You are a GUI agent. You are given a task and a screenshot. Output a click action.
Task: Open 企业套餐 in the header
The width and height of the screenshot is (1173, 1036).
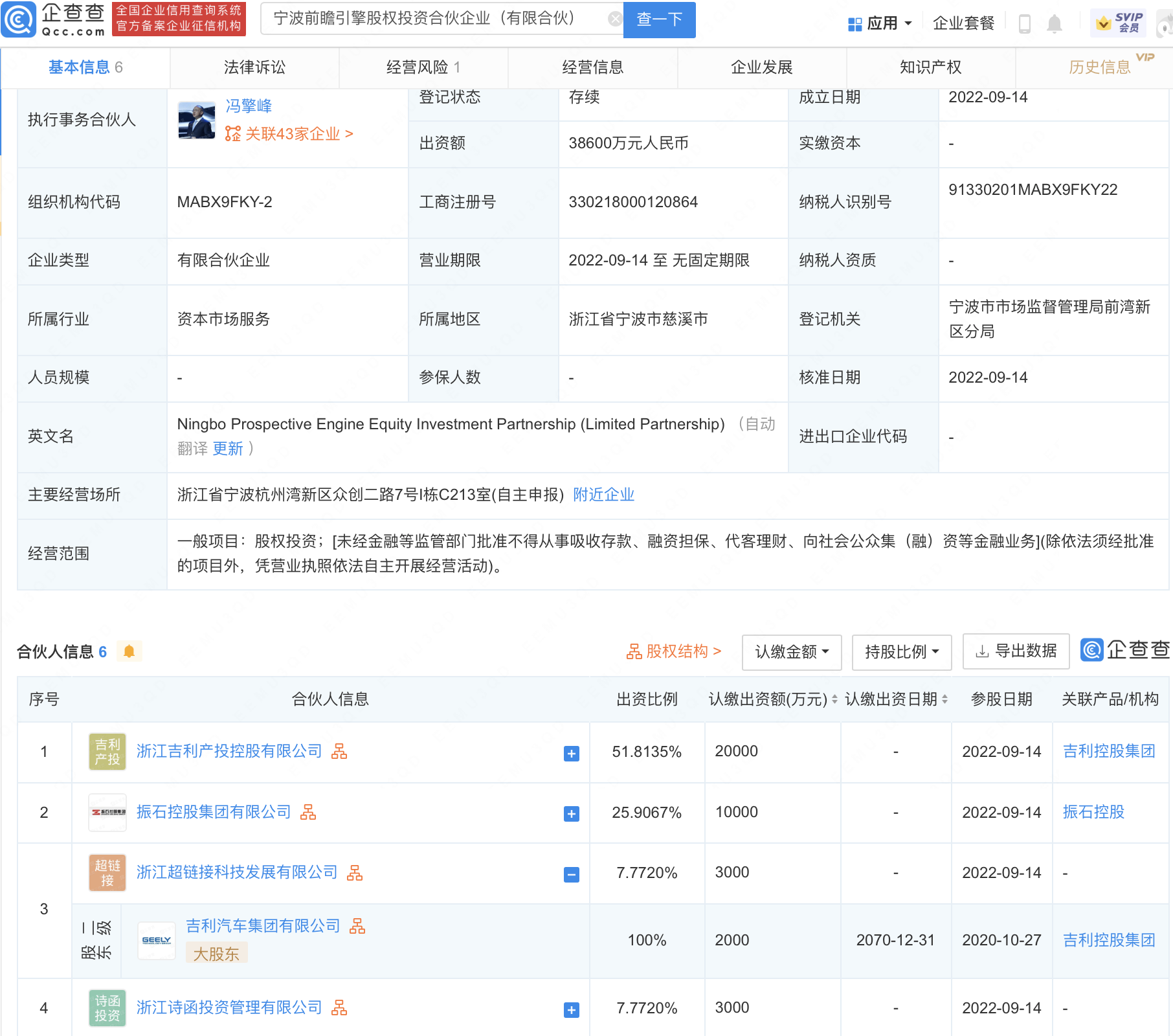click(x=963, y=24)
